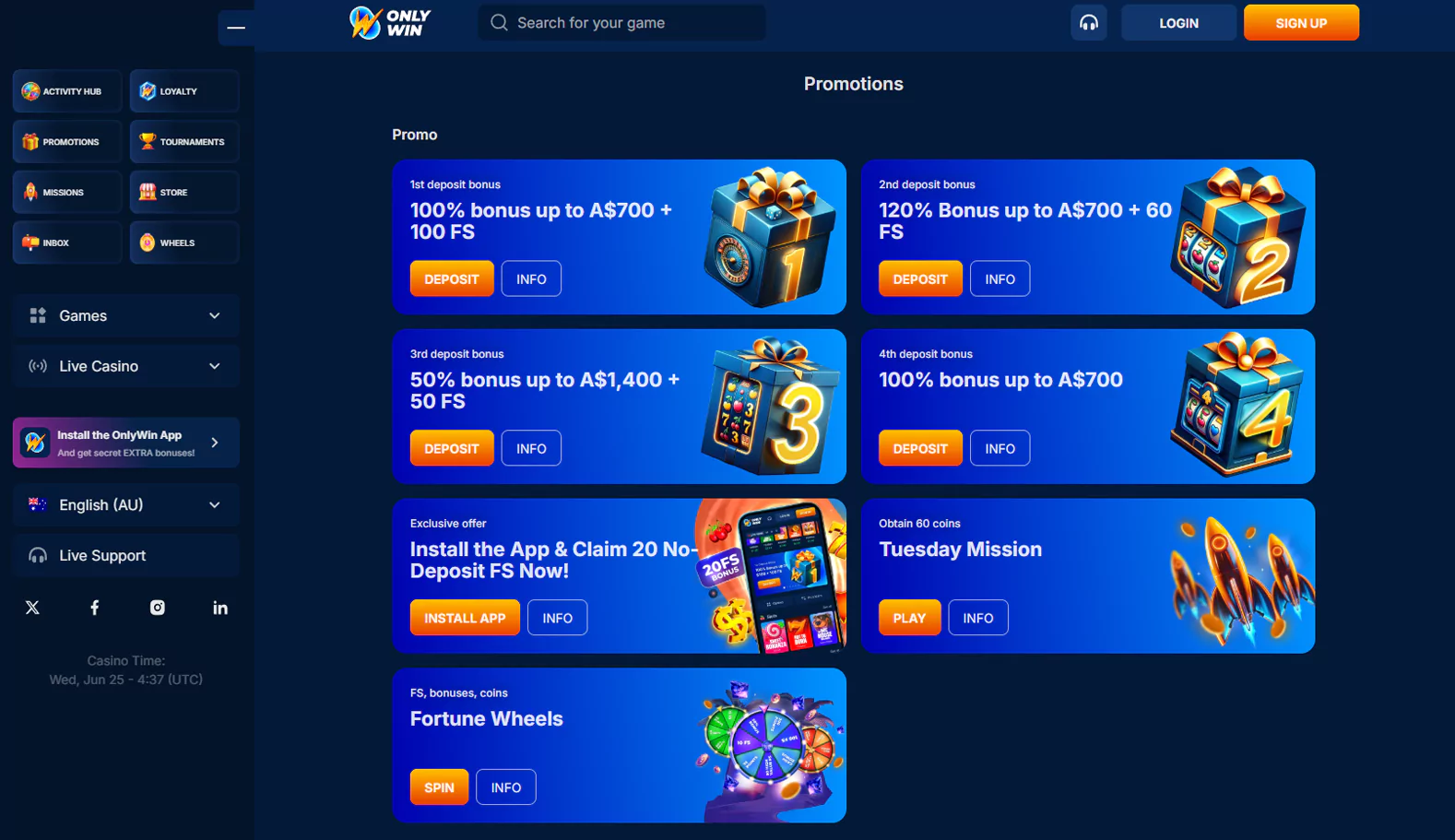Visit the Facebook page icon
Image resolution: width=1455 pixels, height=840 pixels.
(95, 608)
